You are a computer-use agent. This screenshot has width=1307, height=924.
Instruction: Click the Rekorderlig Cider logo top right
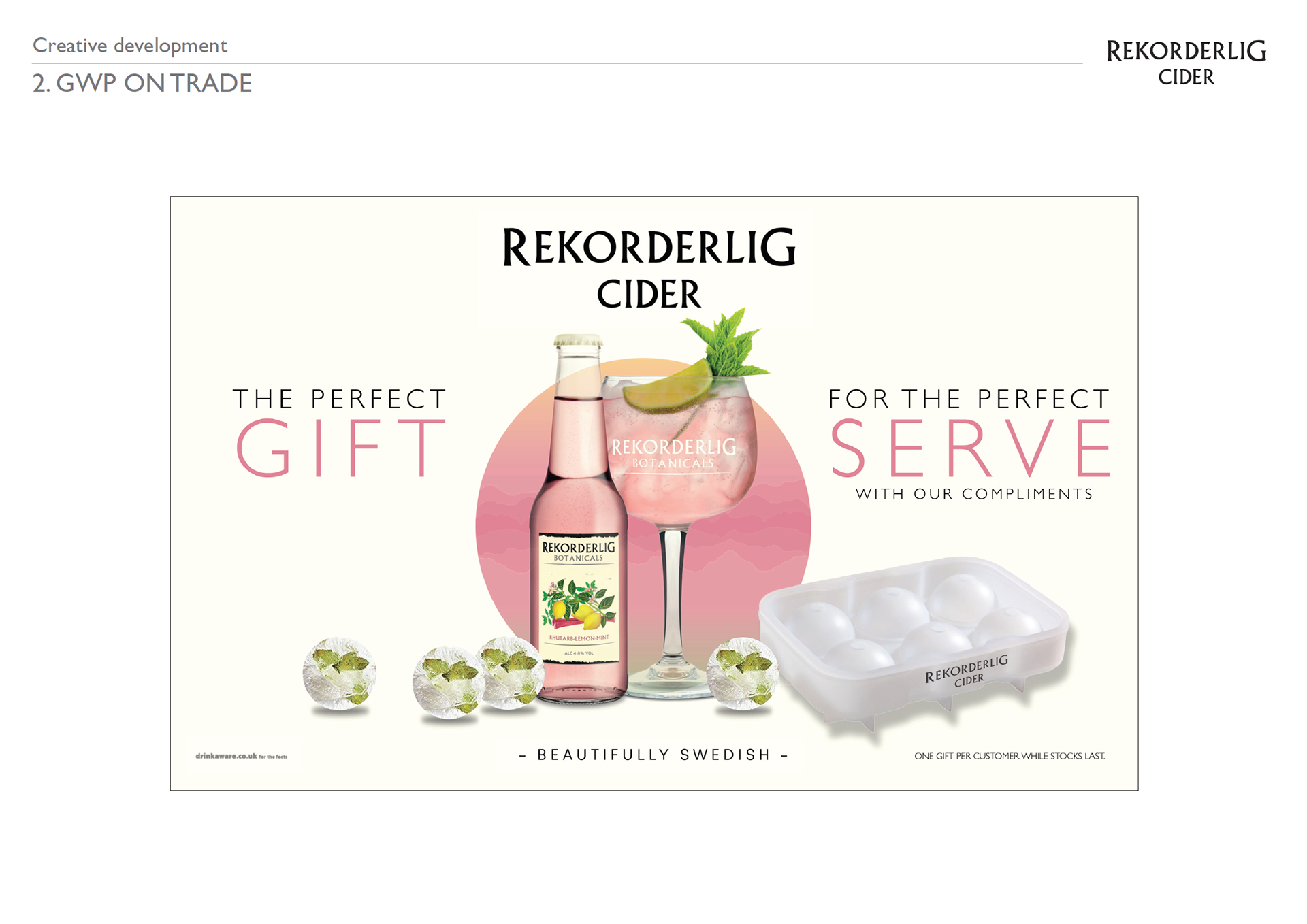(x=1186, y=63)
